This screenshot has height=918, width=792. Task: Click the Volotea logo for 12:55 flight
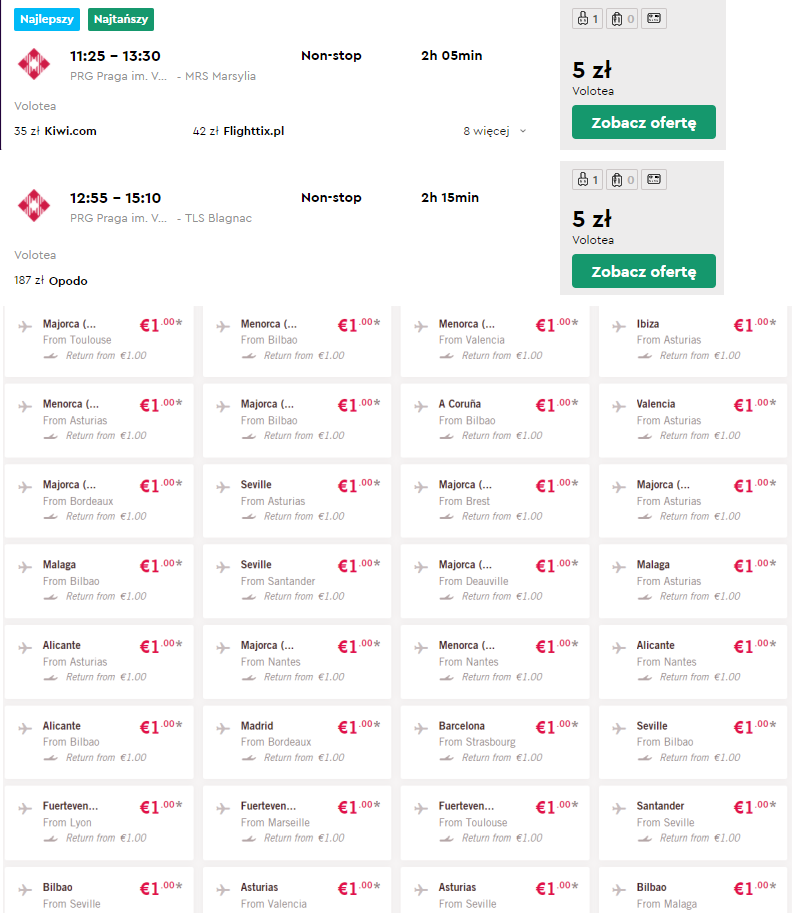click(34, 205)
